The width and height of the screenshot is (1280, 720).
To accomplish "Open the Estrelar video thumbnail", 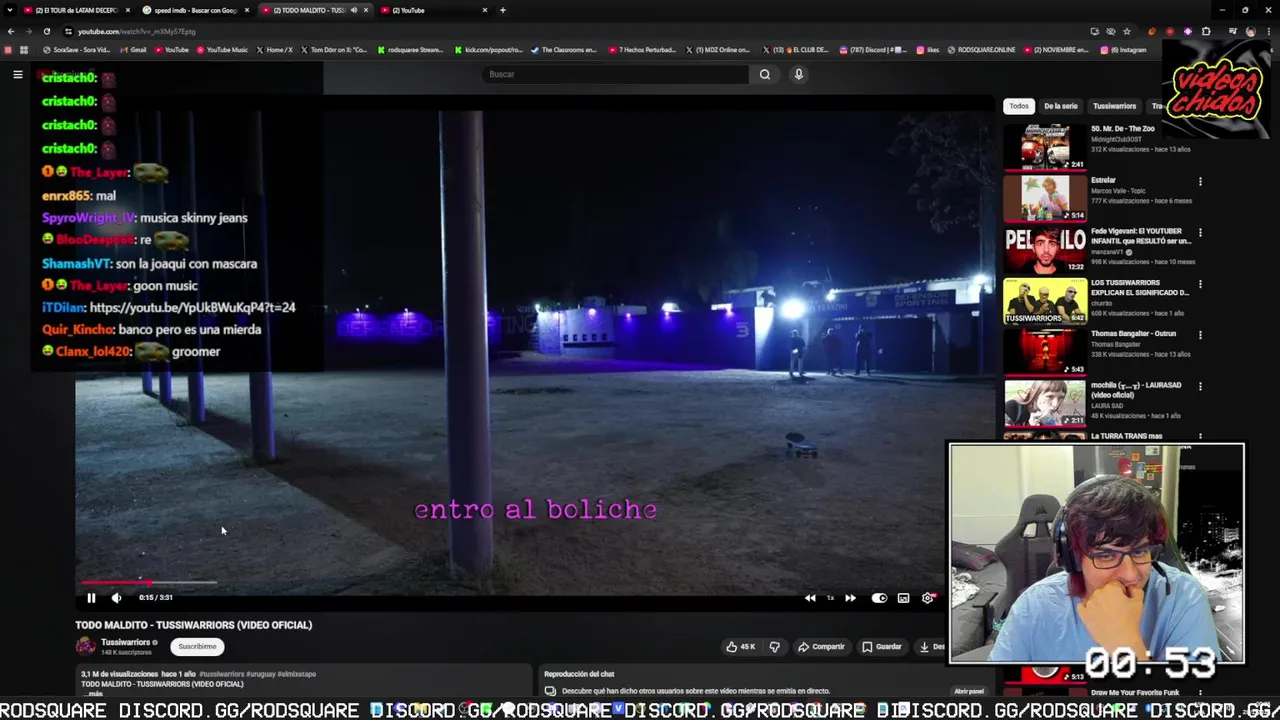I will click(x=1045, y=198).
